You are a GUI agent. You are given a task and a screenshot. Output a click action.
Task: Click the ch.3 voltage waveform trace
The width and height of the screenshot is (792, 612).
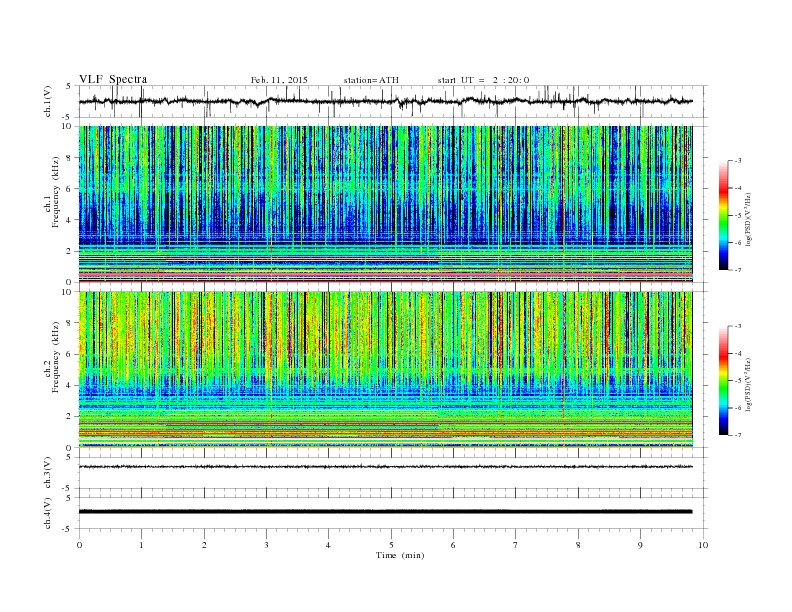click(x=386, y=467)
